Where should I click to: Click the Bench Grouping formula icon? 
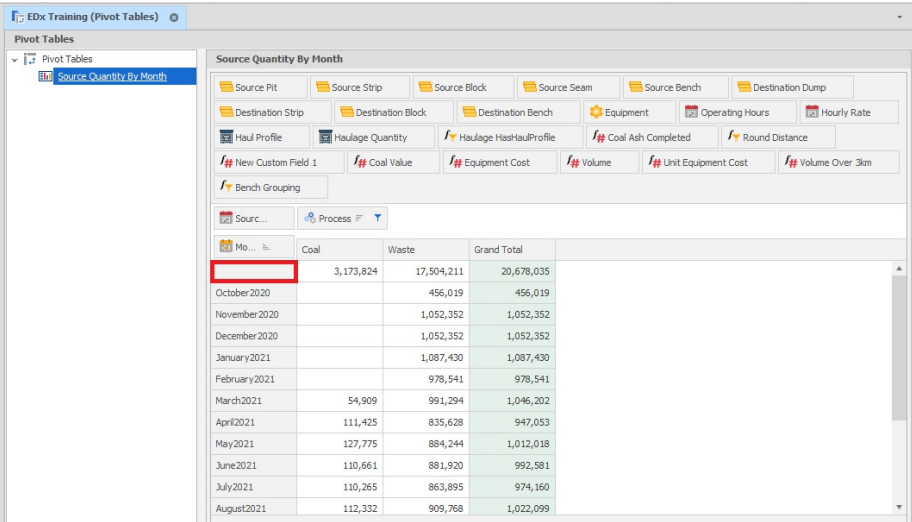(226, 187)
